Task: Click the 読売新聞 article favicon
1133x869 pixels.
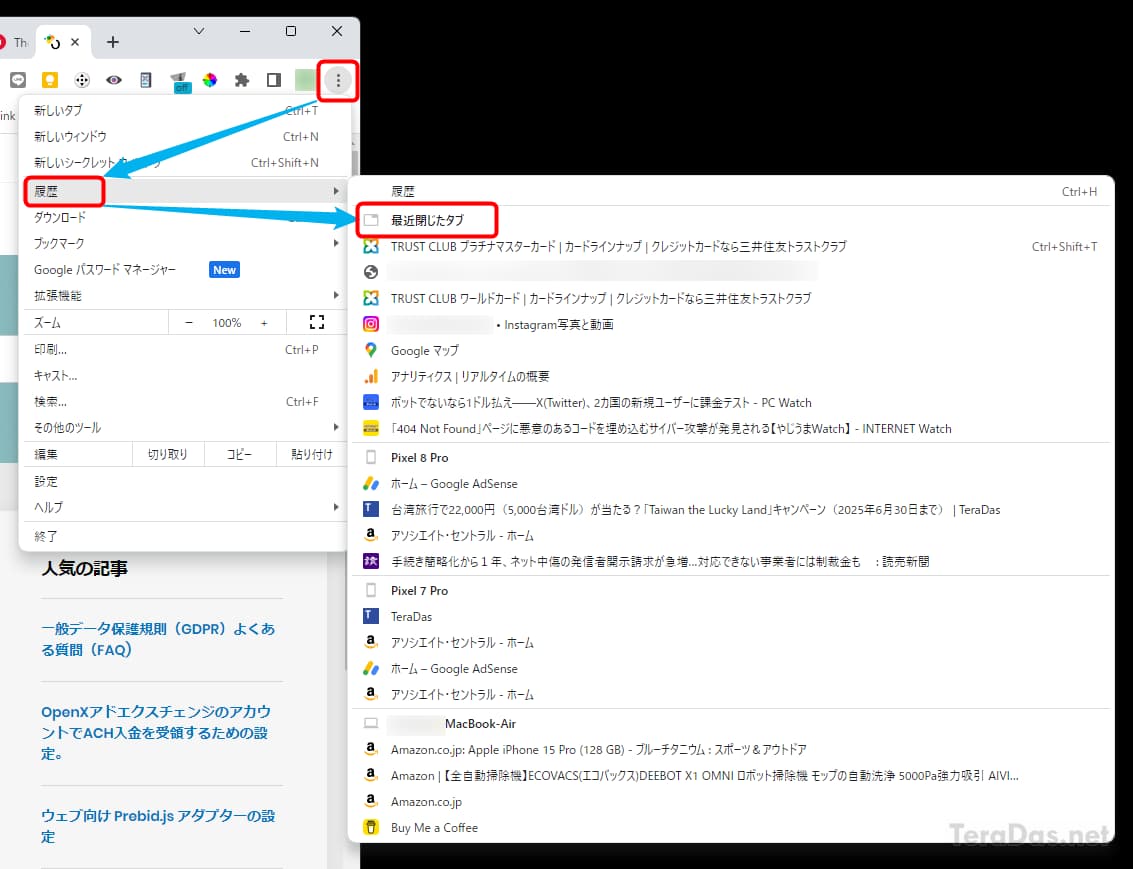Action: (371, 561)
